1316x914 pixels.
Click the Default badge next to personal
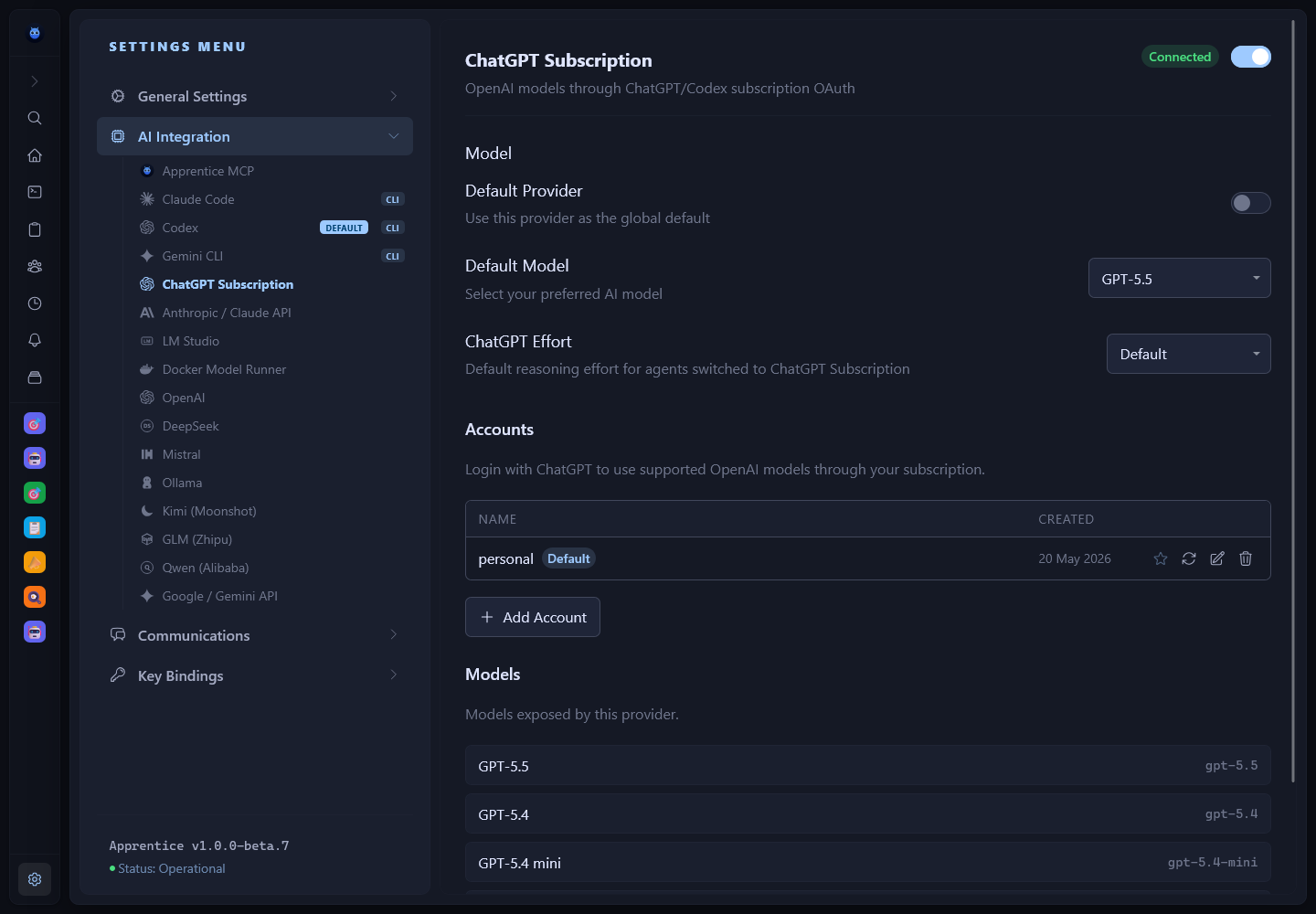point(568,558)
